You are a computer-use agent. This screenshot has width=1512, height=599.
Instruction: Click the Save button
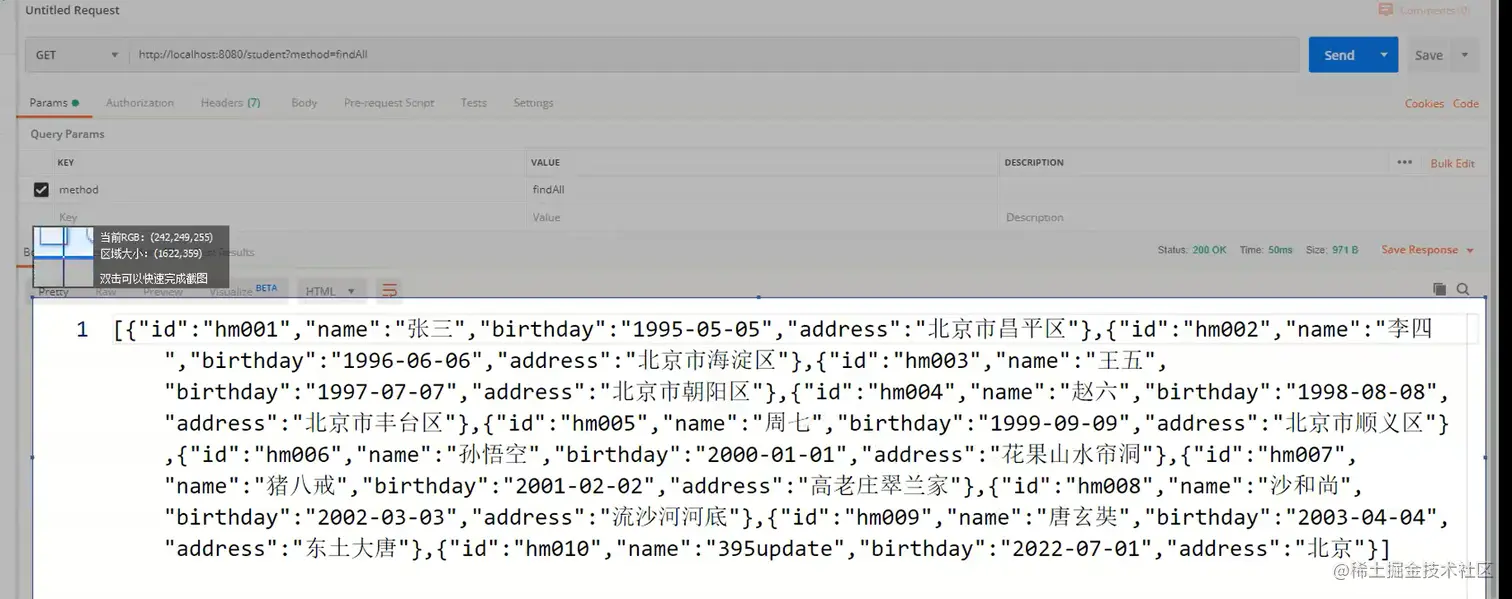1429,55
